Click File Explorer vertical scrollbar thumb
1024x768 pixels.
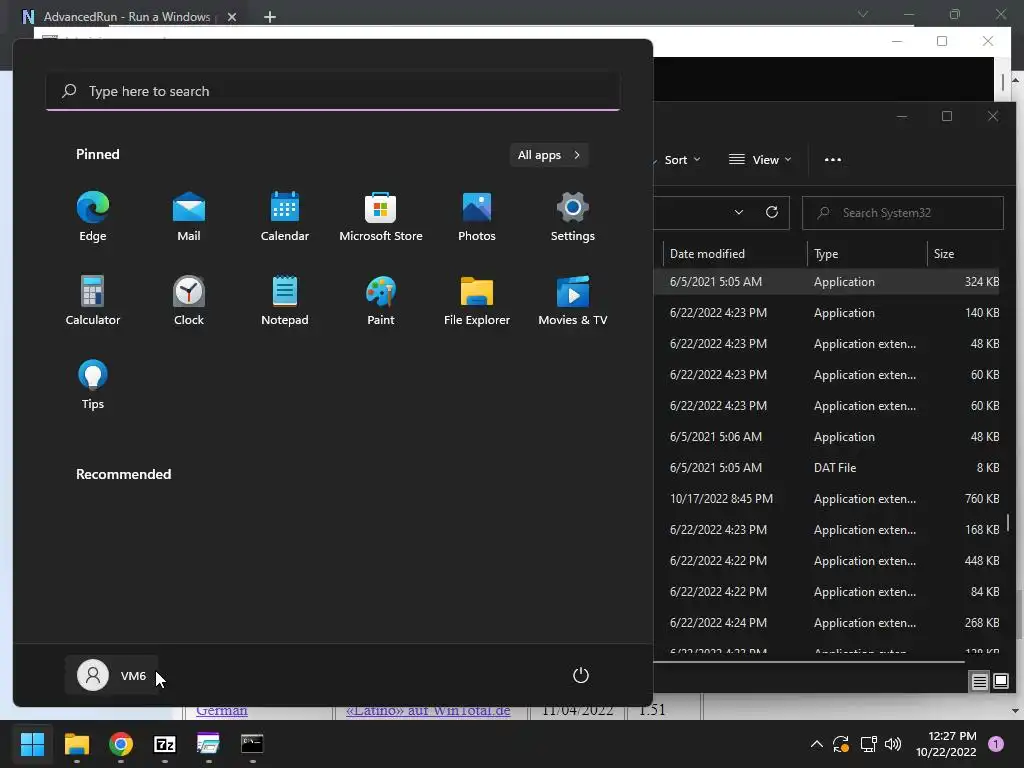click(x=1008, y=522)
